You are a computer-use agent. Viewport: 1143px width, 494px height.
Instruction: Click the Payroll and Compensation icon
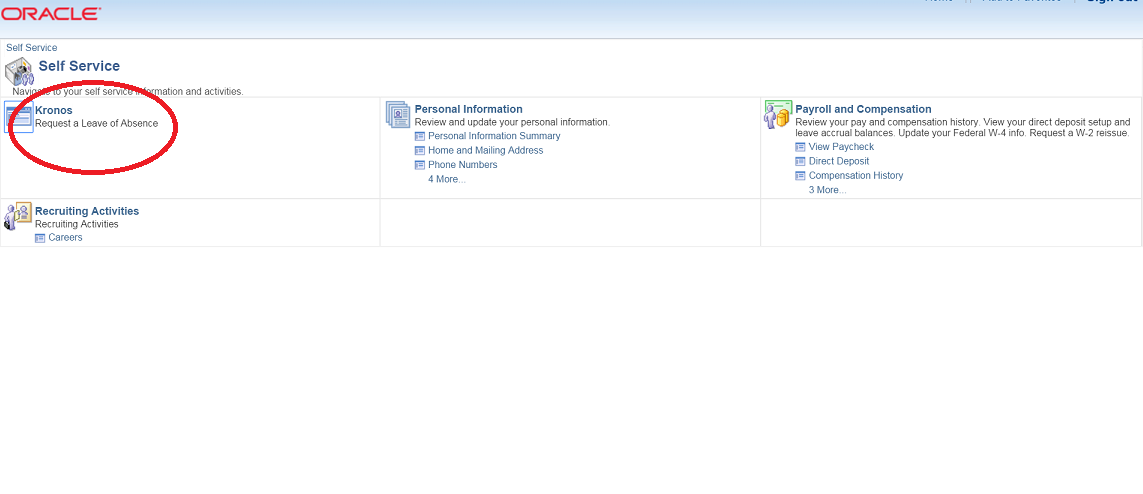point(778,115)
